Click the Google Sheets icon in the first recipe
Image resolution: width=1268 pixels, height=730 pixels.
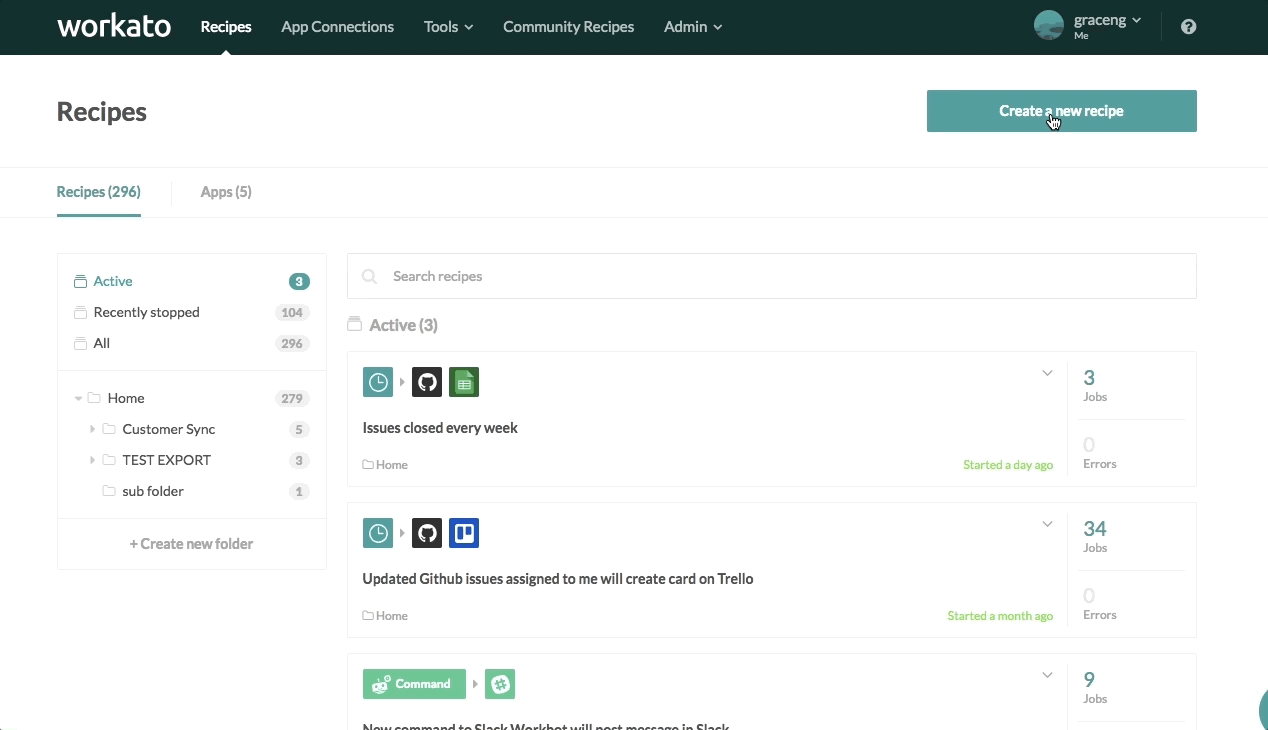464,382
